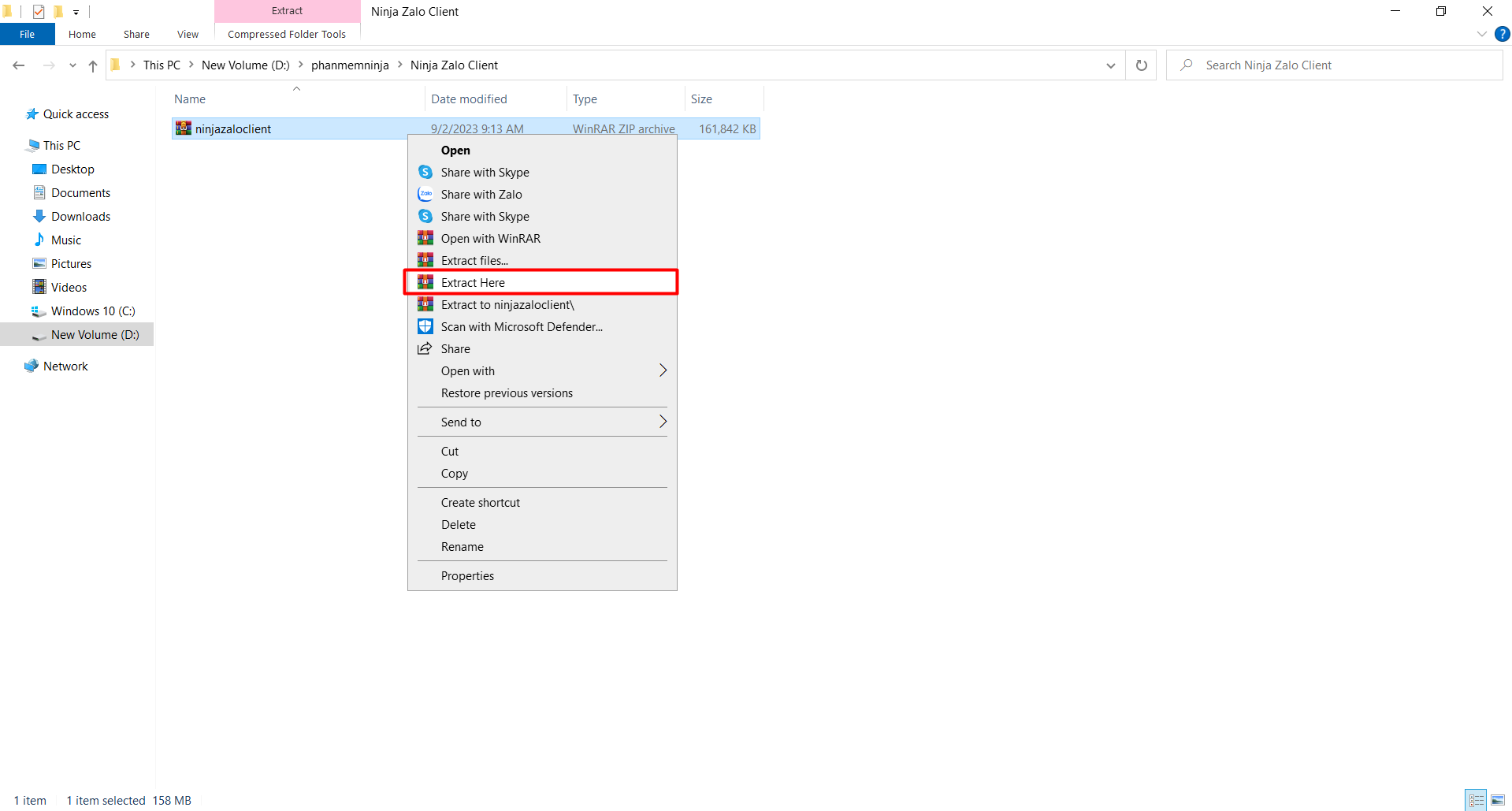The image size is (1512, 811).
Task: Open Properties from context menu
Action: pyautogui.click(x=542, y=575)
